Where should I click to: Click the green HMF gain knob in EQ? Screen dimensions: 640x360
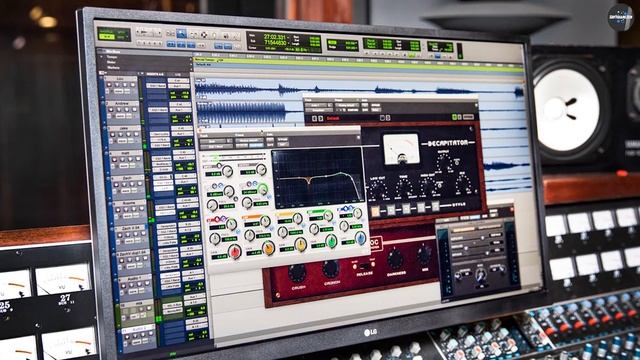(331, 241)
